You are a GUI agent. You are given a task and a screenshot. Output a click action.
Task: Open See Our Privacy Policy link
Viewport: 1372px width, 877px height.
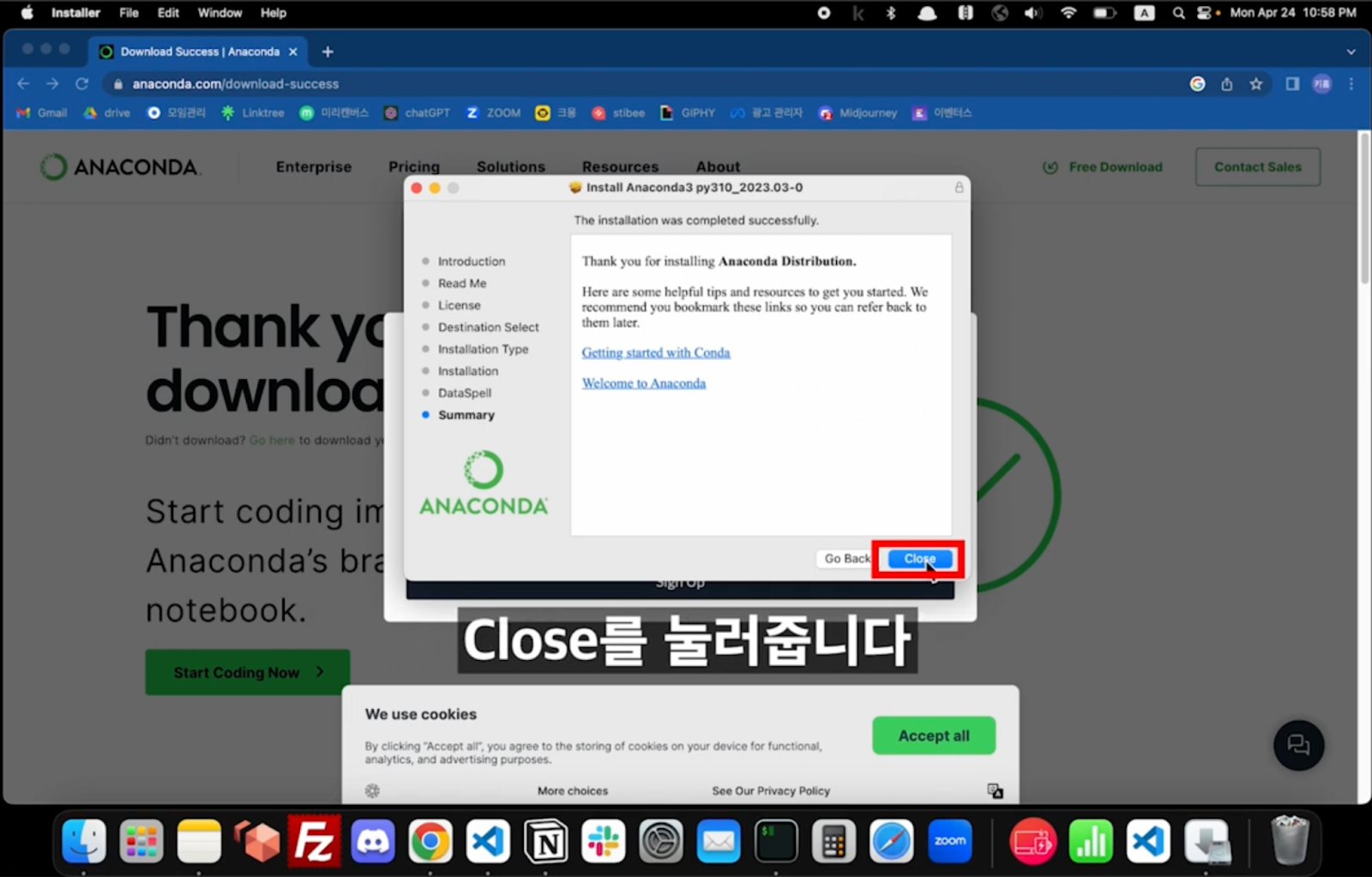point(771,790)
